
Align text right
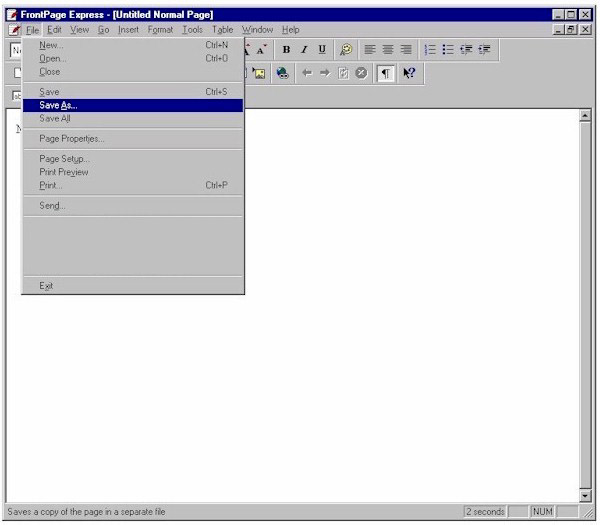pos(406,50)
